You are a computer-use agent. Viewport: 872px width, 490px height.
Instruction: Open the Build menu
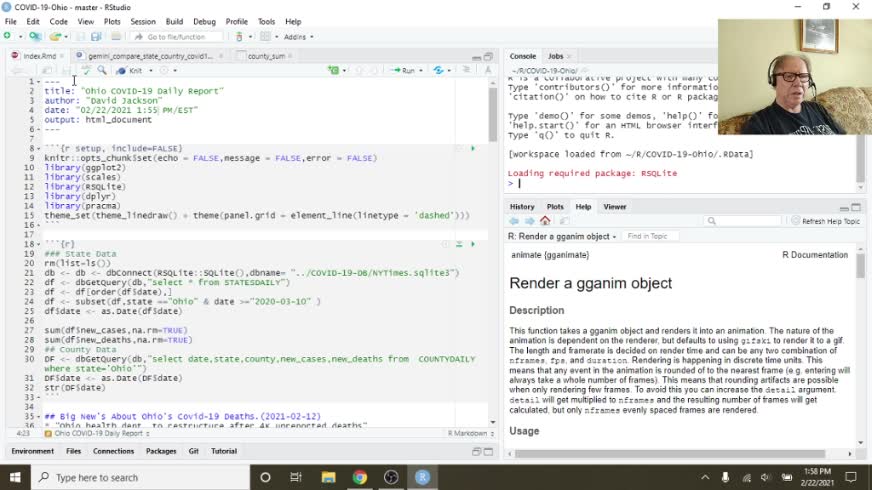tap(174, 22)
